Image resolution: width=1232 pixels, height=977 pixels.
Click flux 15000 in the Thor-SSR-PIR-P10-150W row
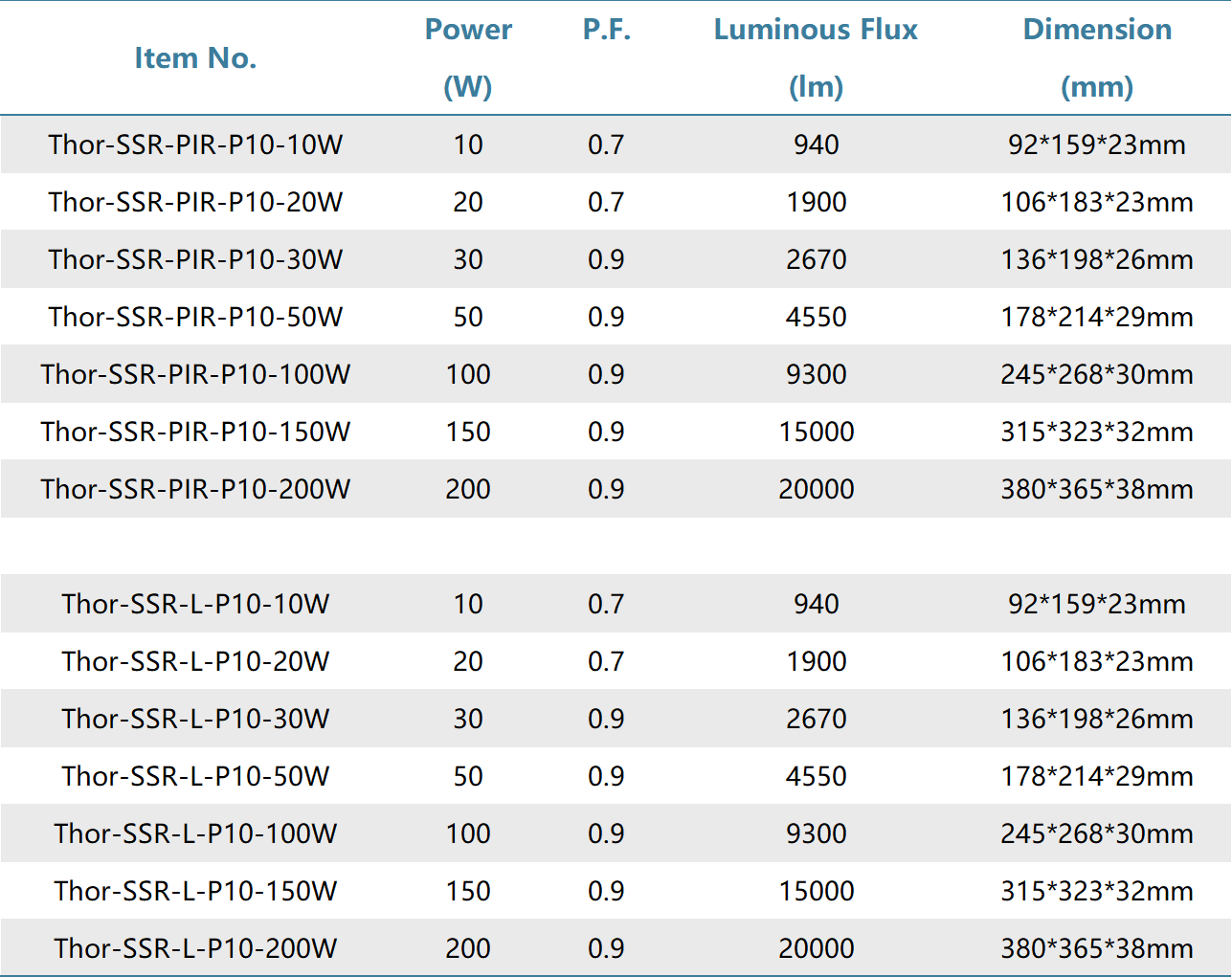817,432
